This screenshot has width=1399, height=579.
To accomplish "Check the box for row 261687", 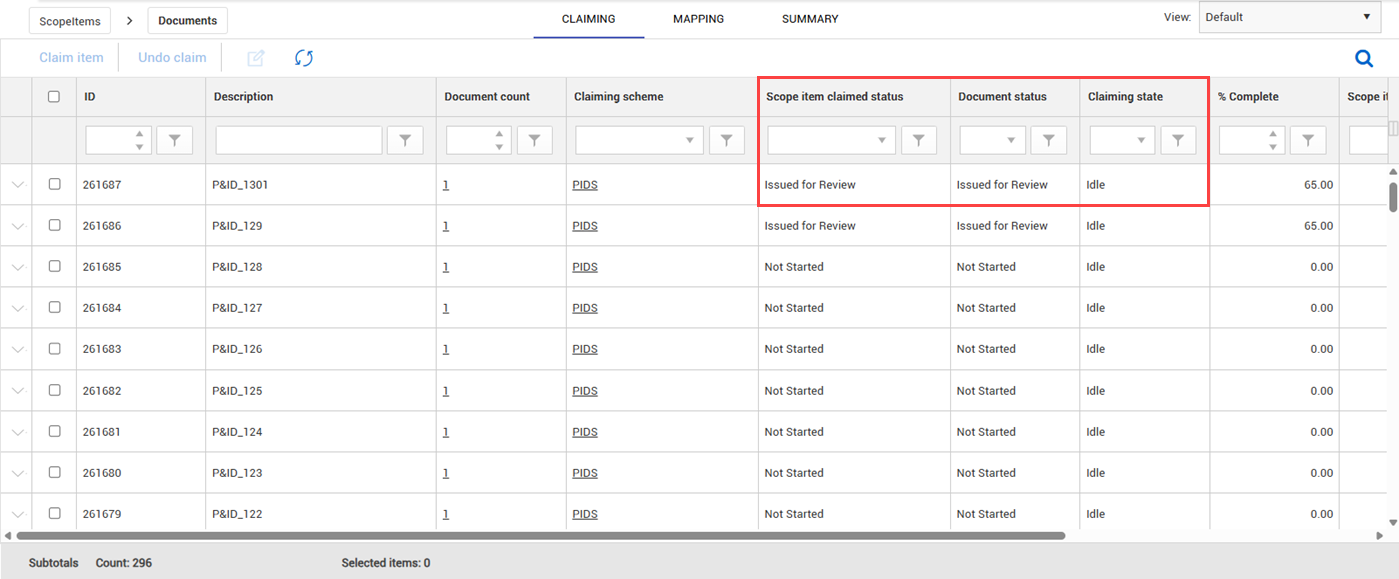I will tap(54, 184).
